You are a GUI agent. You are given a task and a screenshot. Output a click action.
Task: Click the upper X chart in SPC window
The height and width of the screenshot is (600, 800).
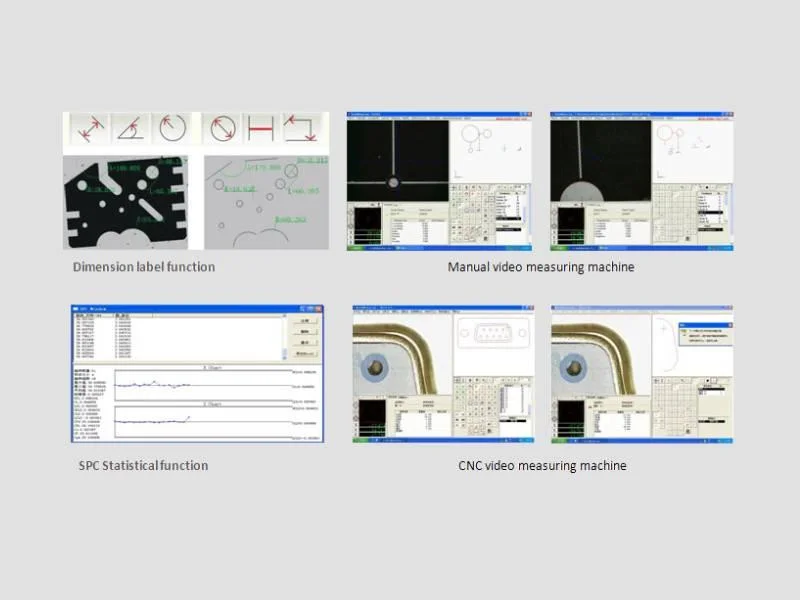pos(200,384)
